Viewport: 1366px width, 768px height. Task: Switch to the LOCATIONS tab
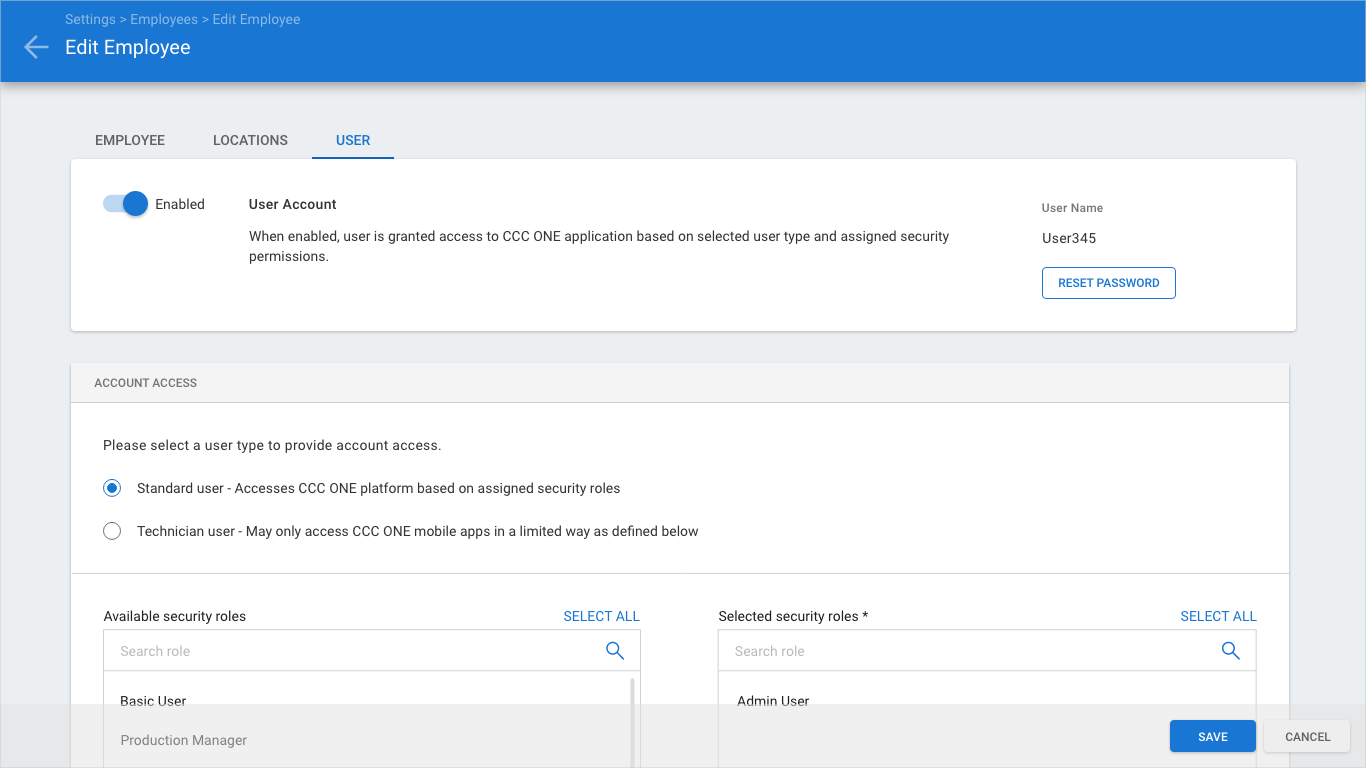click(250, 140)
